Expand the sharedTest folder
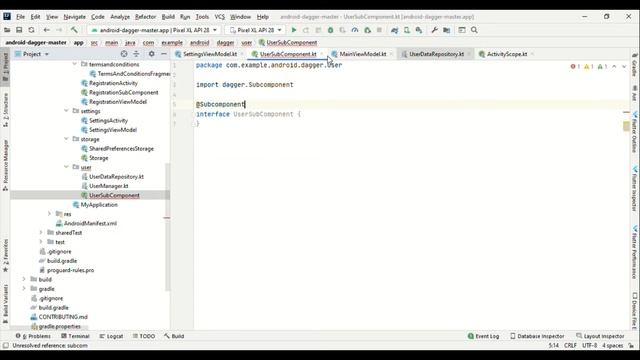The image size is (640, 360). (x=41, y=232)
